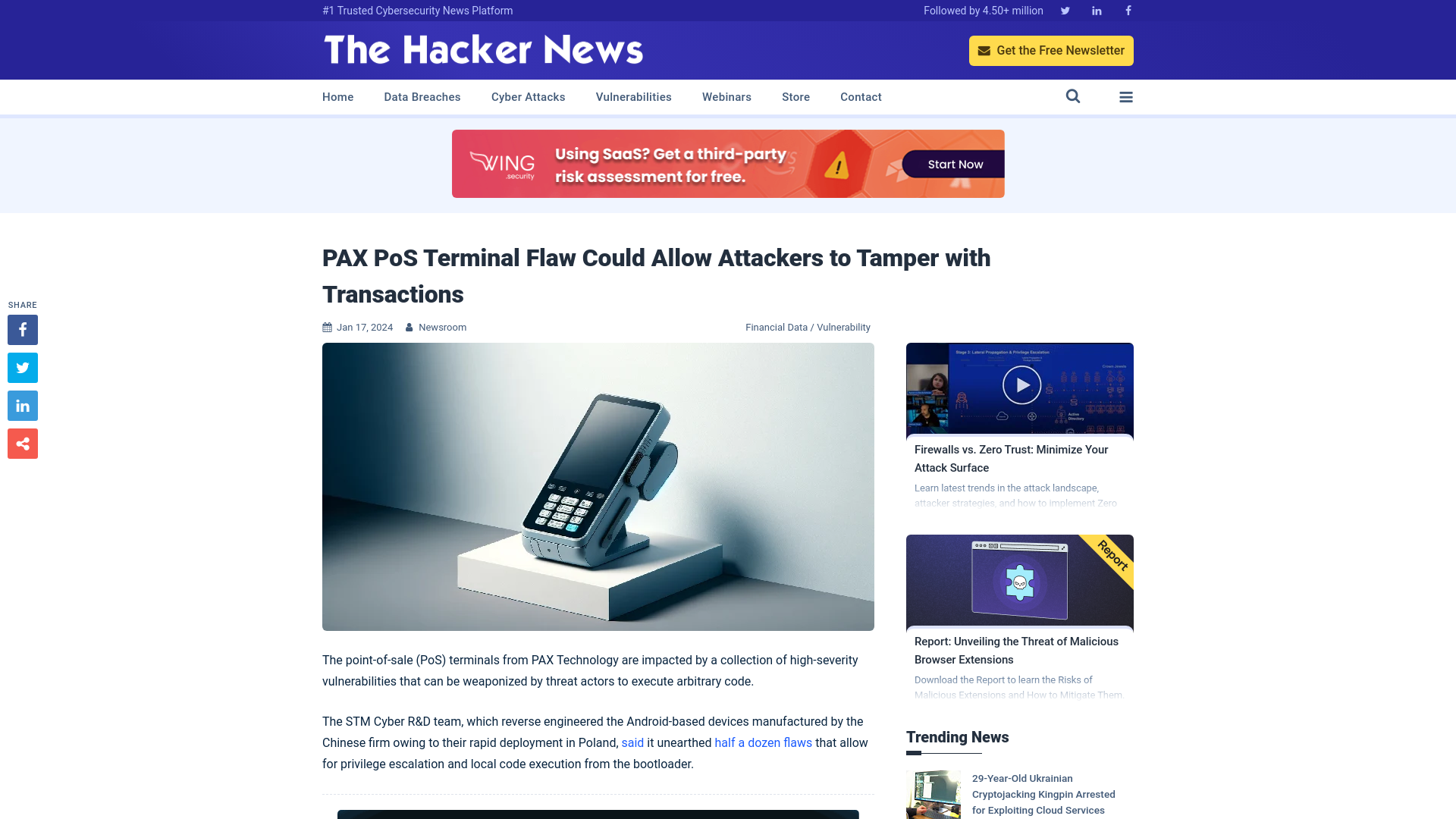The image size is (1456, 819).
Task: Click the LinkedIn share icon
Action: (x=22, y=405)
